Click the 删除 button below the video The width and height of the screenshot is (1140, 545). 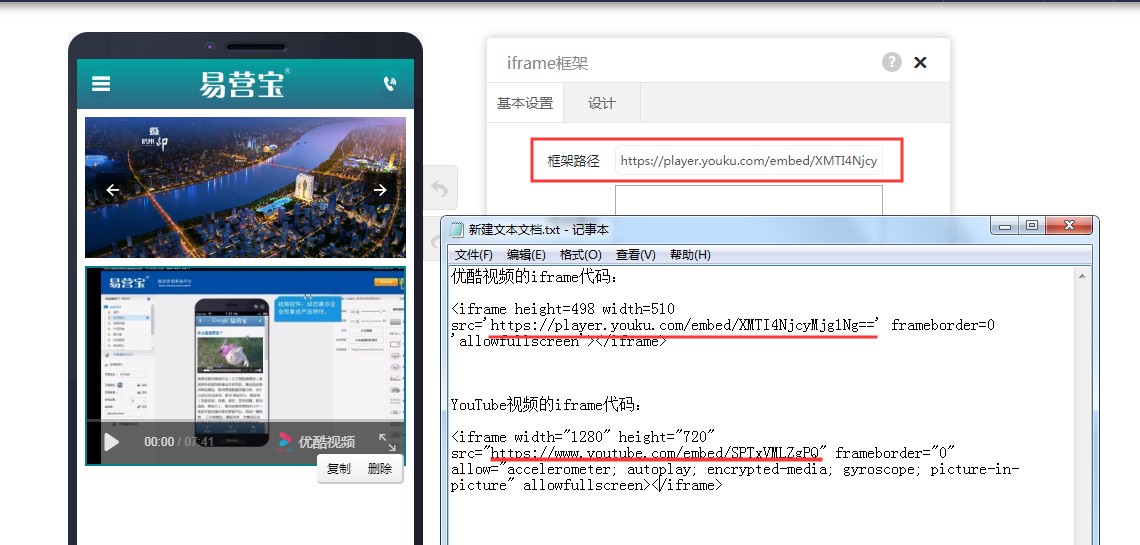point(380,469)
